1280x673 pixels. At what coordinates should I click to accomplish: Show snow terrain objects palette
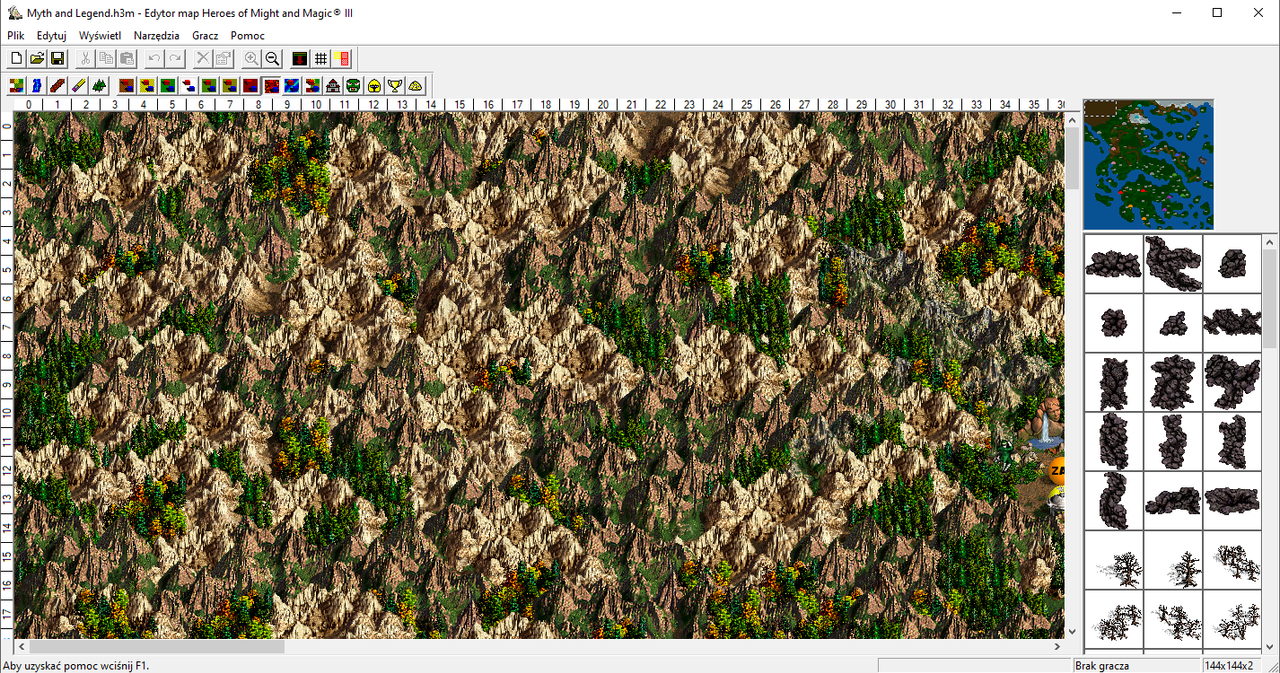(189, 86)
